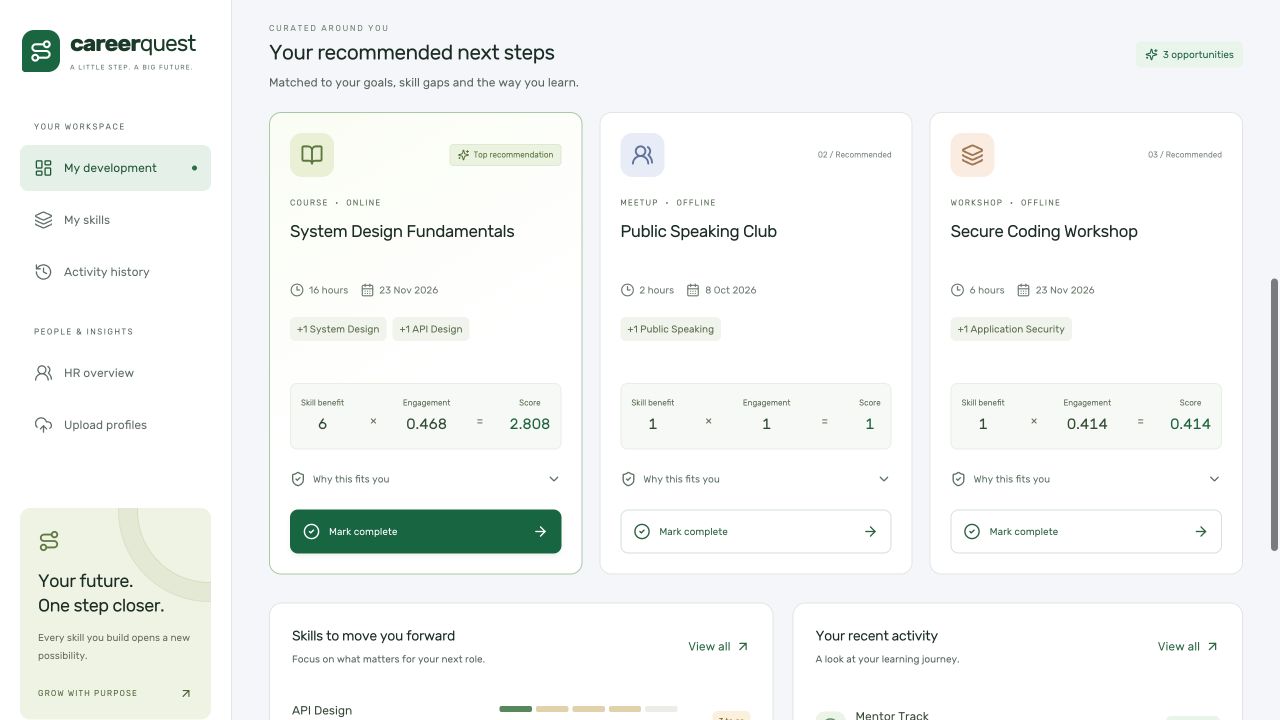Click the layers icon on Secure Coding Workshop

972,155
